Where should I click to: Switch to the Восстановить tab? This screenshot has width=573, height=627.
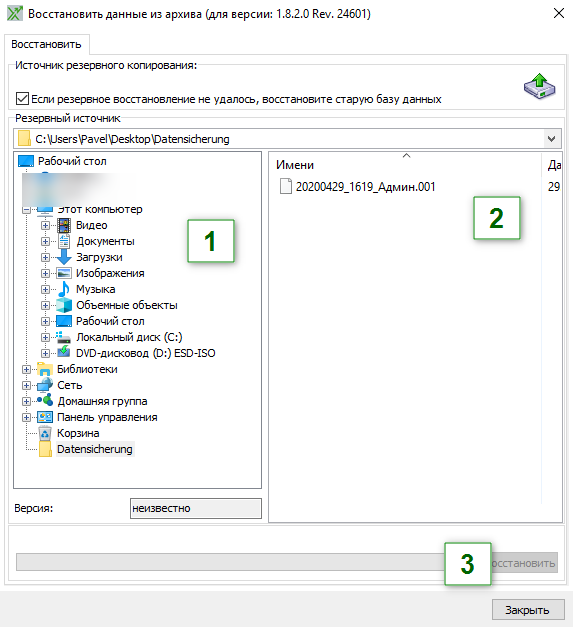tap(46, 44)
